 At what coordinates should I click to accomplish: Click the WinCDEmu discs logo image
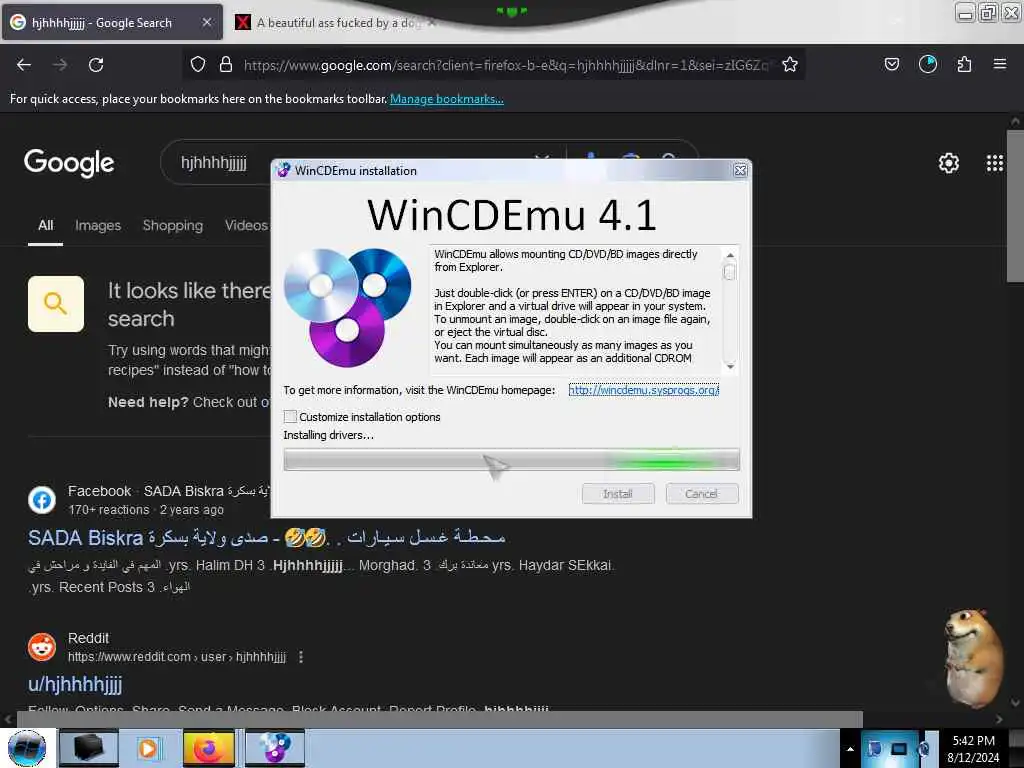[x=347, y=307]
